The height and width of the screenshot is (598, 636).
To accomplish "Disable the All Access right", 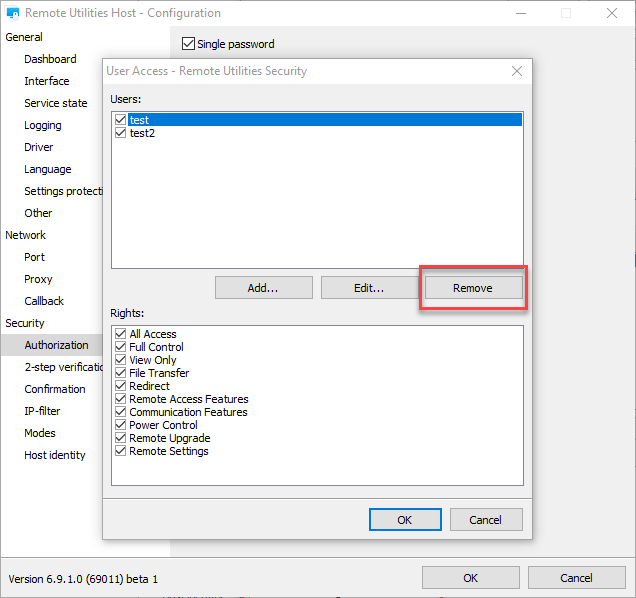I will tap(121, 334).
